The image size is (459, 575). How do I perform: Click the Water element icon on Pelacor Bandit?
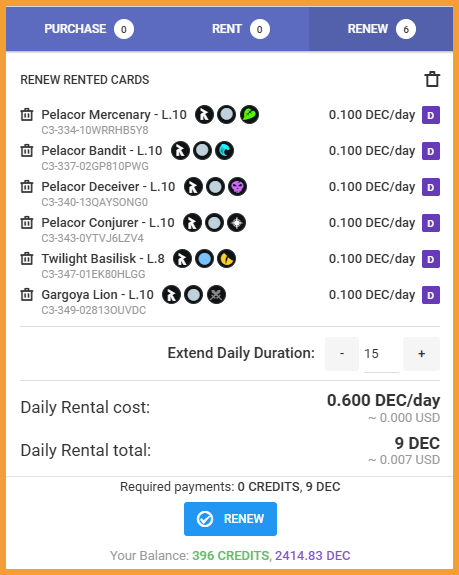pos(224,150)
